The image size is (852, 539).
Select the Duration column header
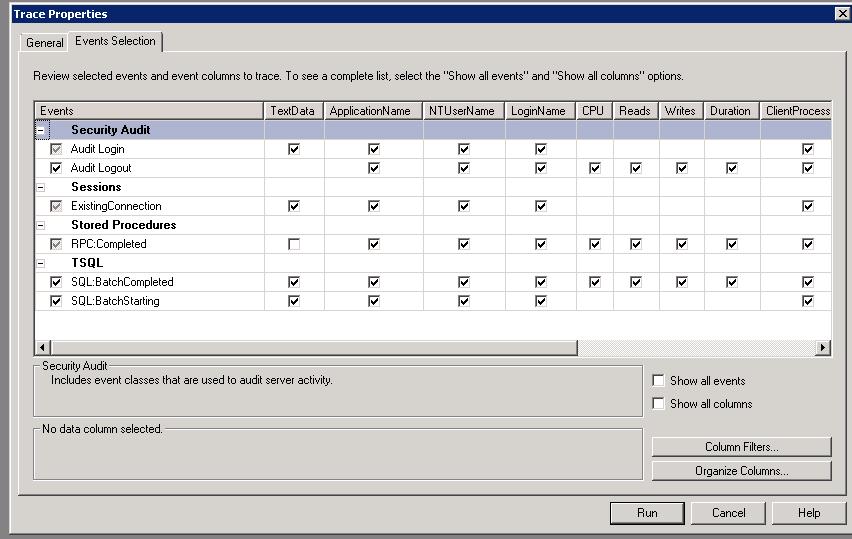pos(732,111)
